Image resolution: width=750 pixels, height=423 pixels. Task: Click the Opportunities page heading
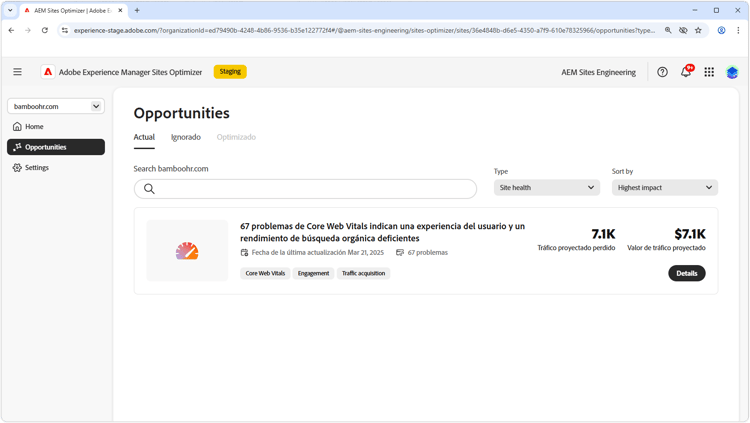pos(182,113)
